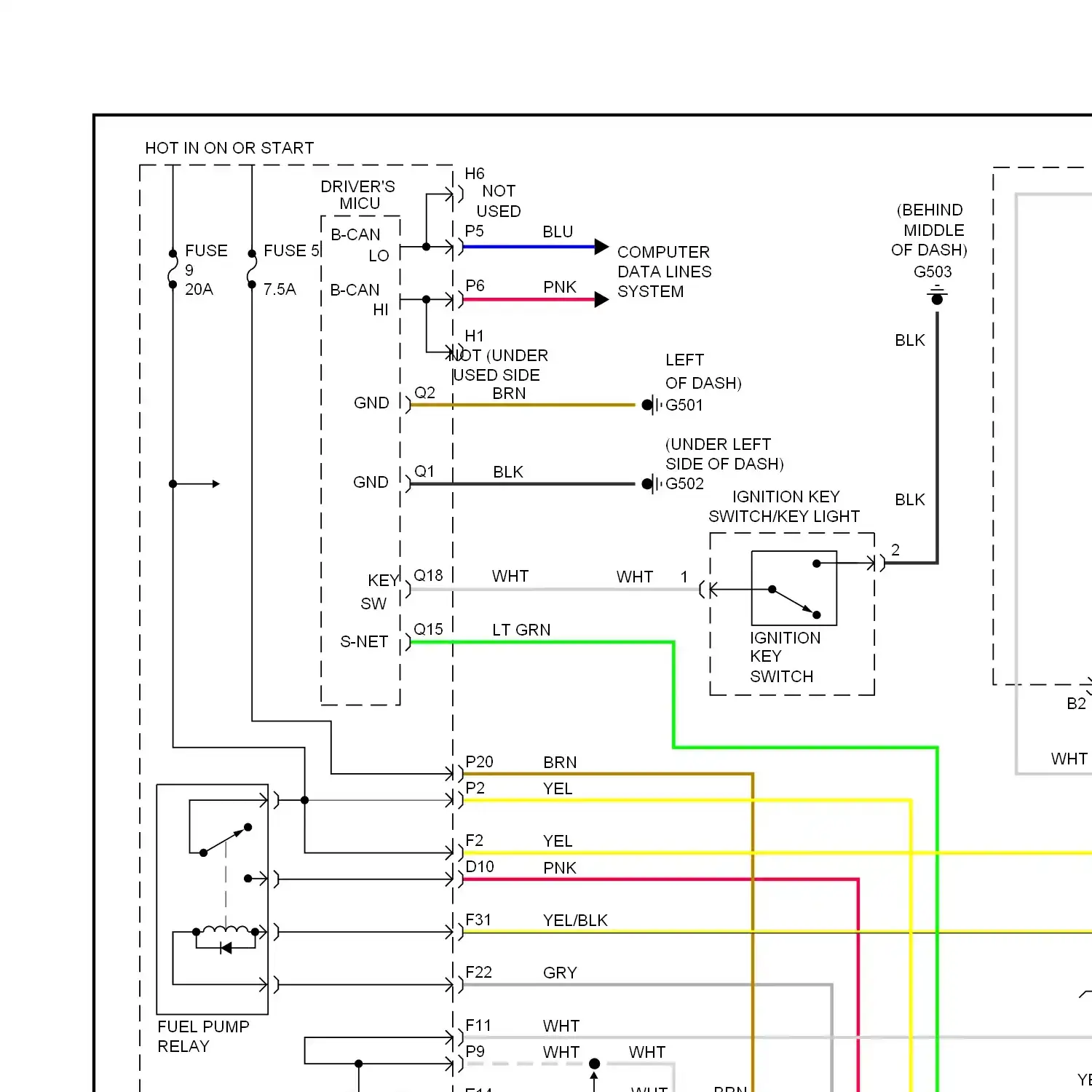Select the S-NET pin label
1092x1092 pixels.
364,641
